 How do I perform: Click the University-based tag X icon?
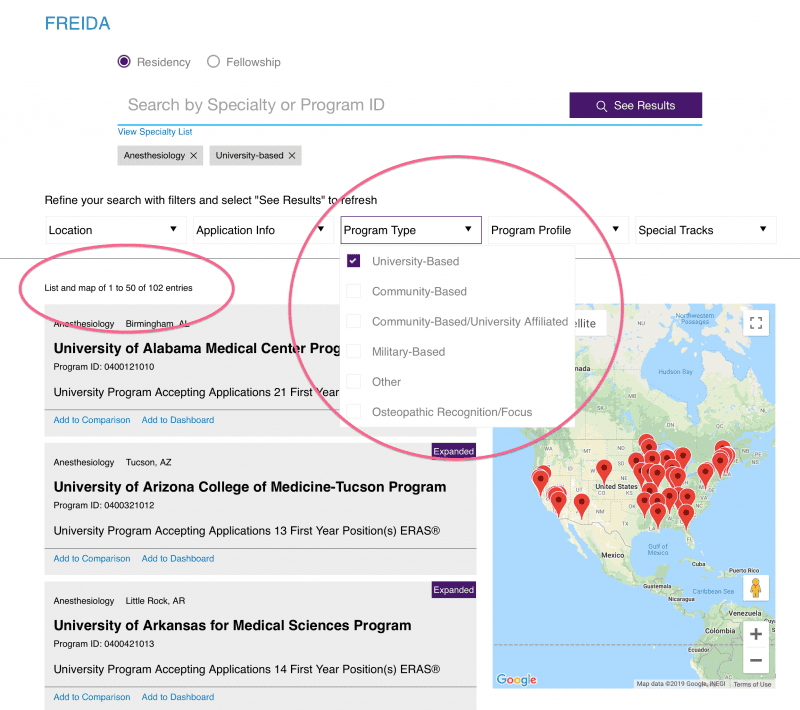point(292,156)
